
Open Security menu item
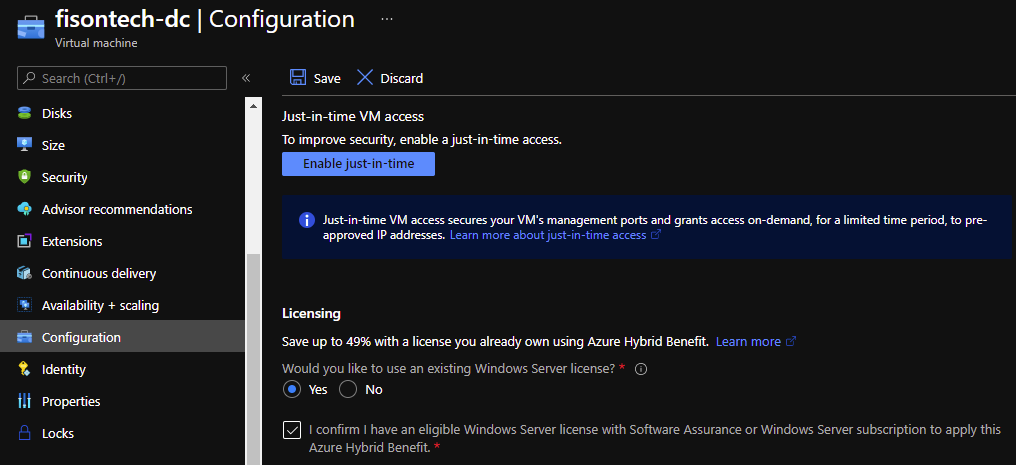(122, 177)
